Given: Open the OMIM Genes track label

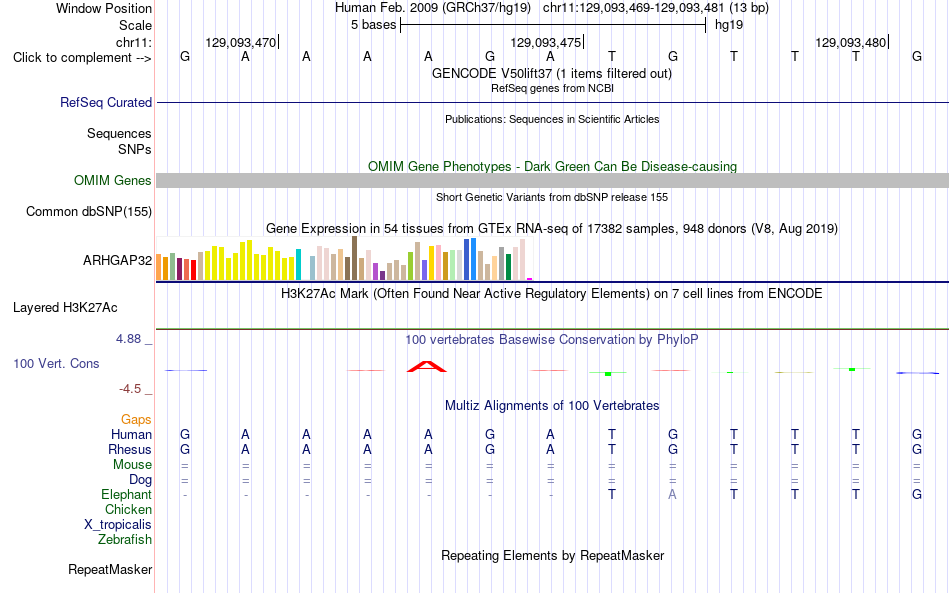Looking at the screenshot, I should 112,181.
